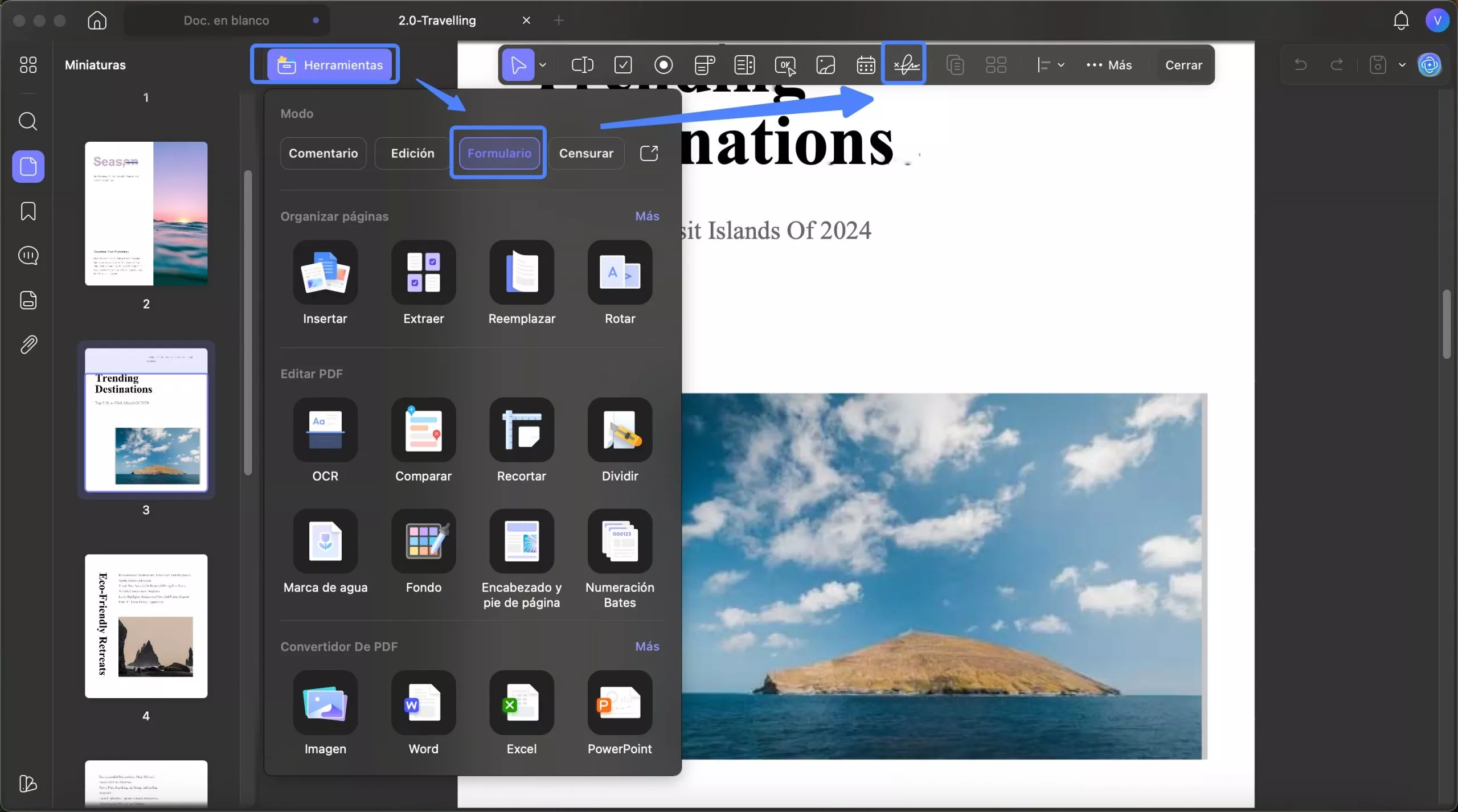This screenshot has width=1458, height=812.
Task: Click Más next to Convertidor De PDF
Action: coord(647,646)
